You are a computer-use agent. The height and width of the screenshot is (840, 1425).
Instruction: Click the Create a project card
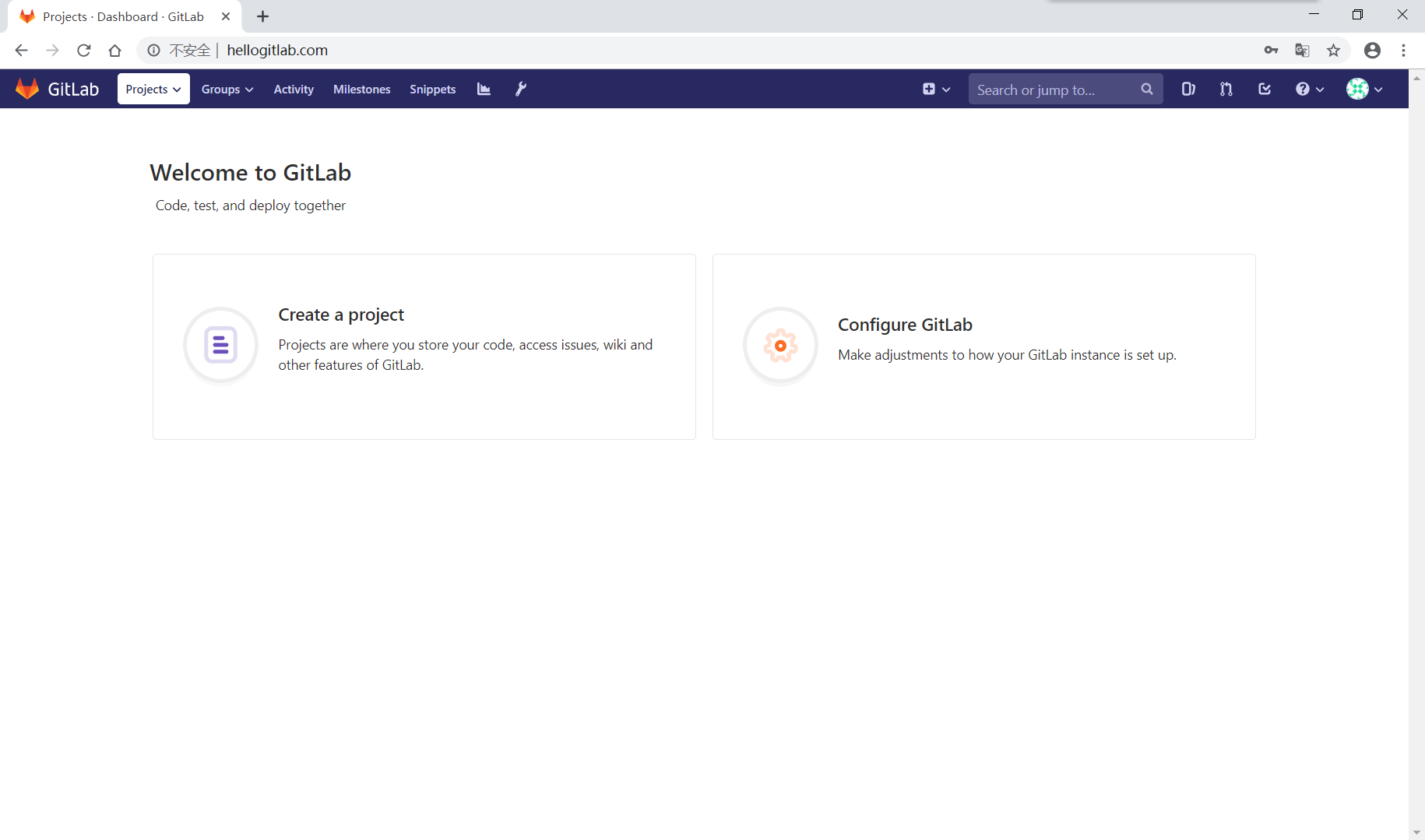(x=424, y=346)
